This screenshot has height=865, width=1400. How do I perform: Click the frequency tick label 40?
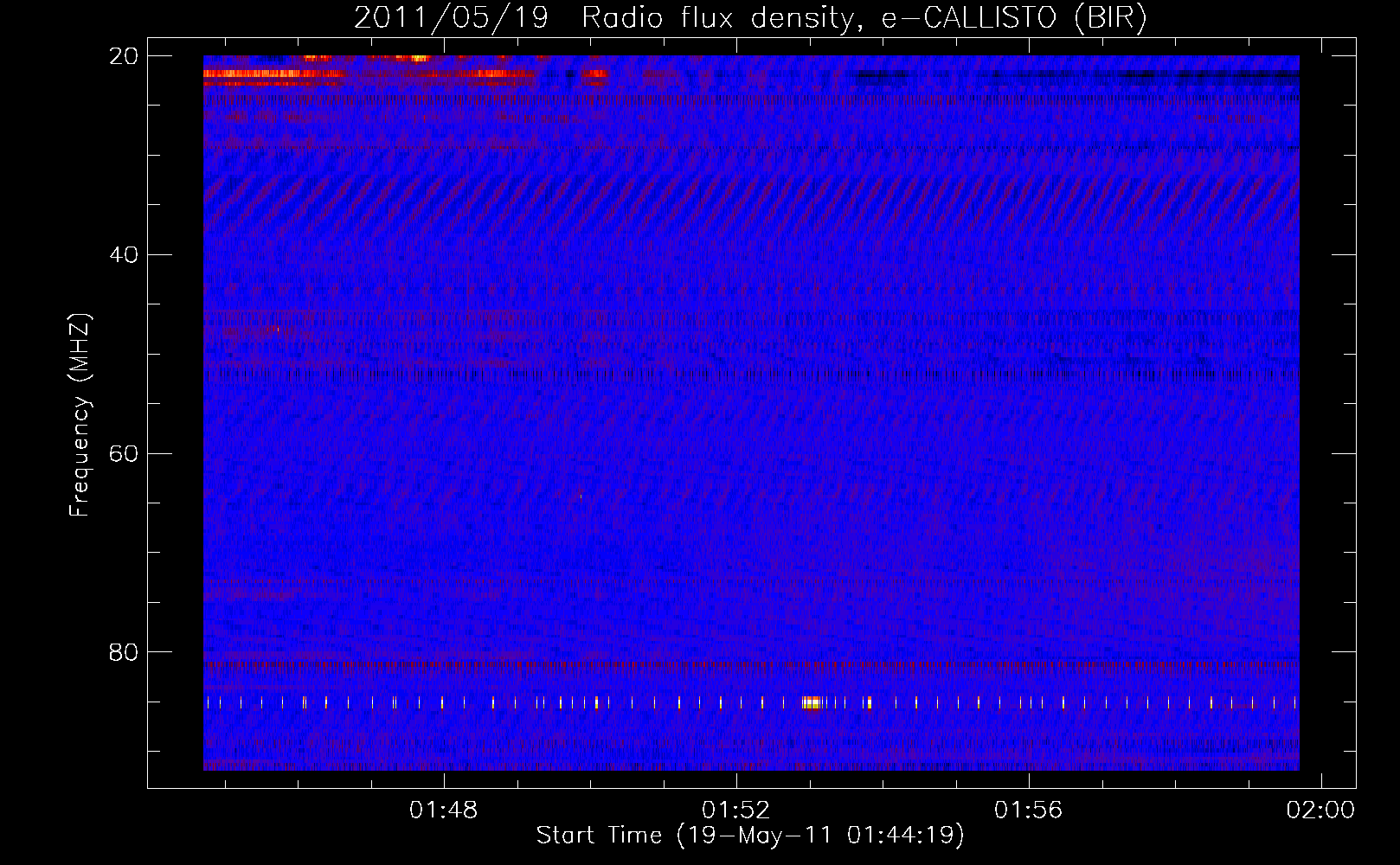click(123, 254)
